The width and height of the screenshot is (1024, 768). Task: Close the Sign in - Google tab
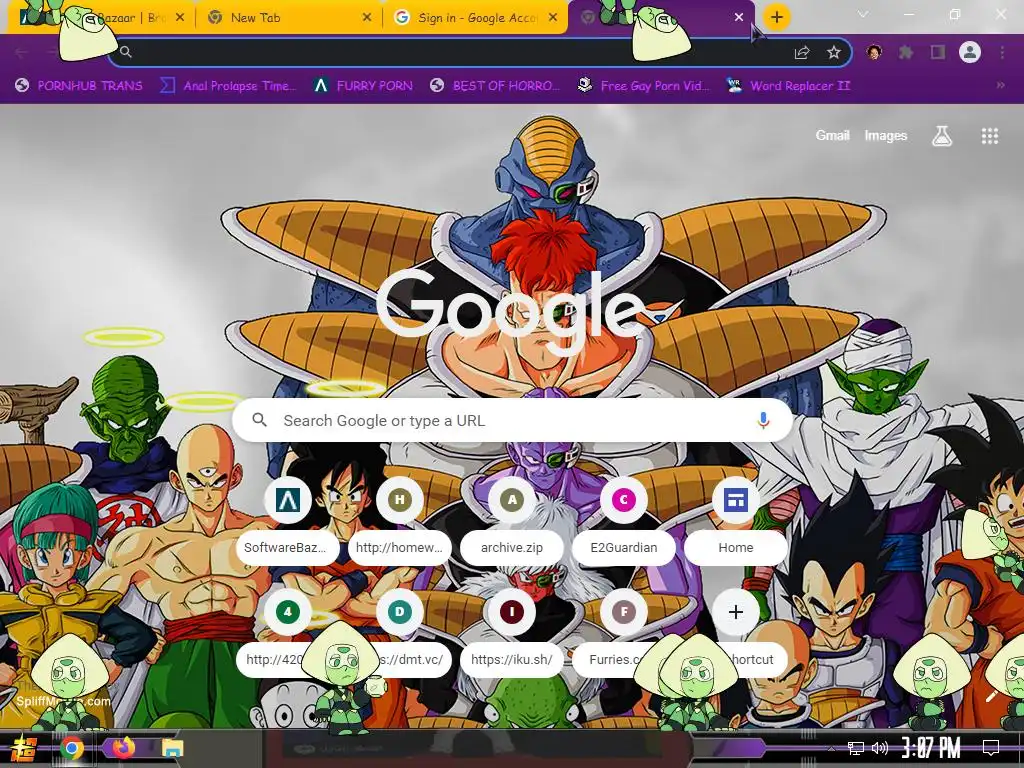[553, 18]
